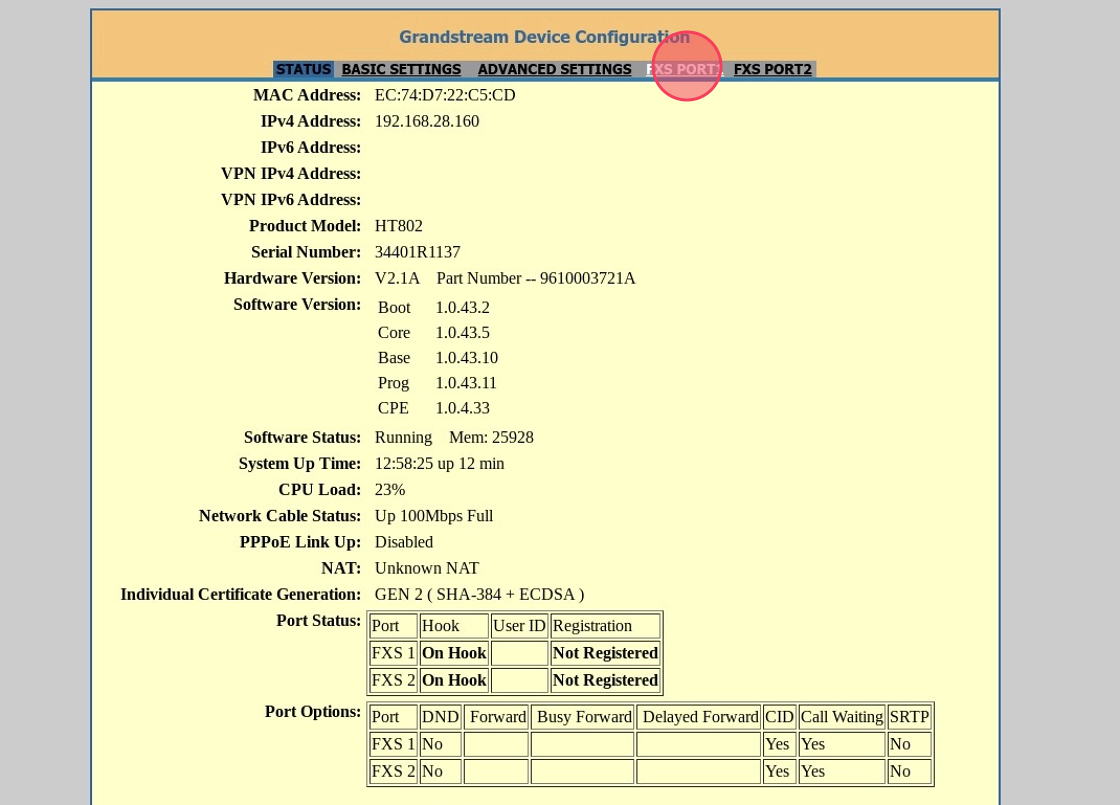This screenshot has width=1120, height=805.
Task: Click Hook column header
Action: 454,626
